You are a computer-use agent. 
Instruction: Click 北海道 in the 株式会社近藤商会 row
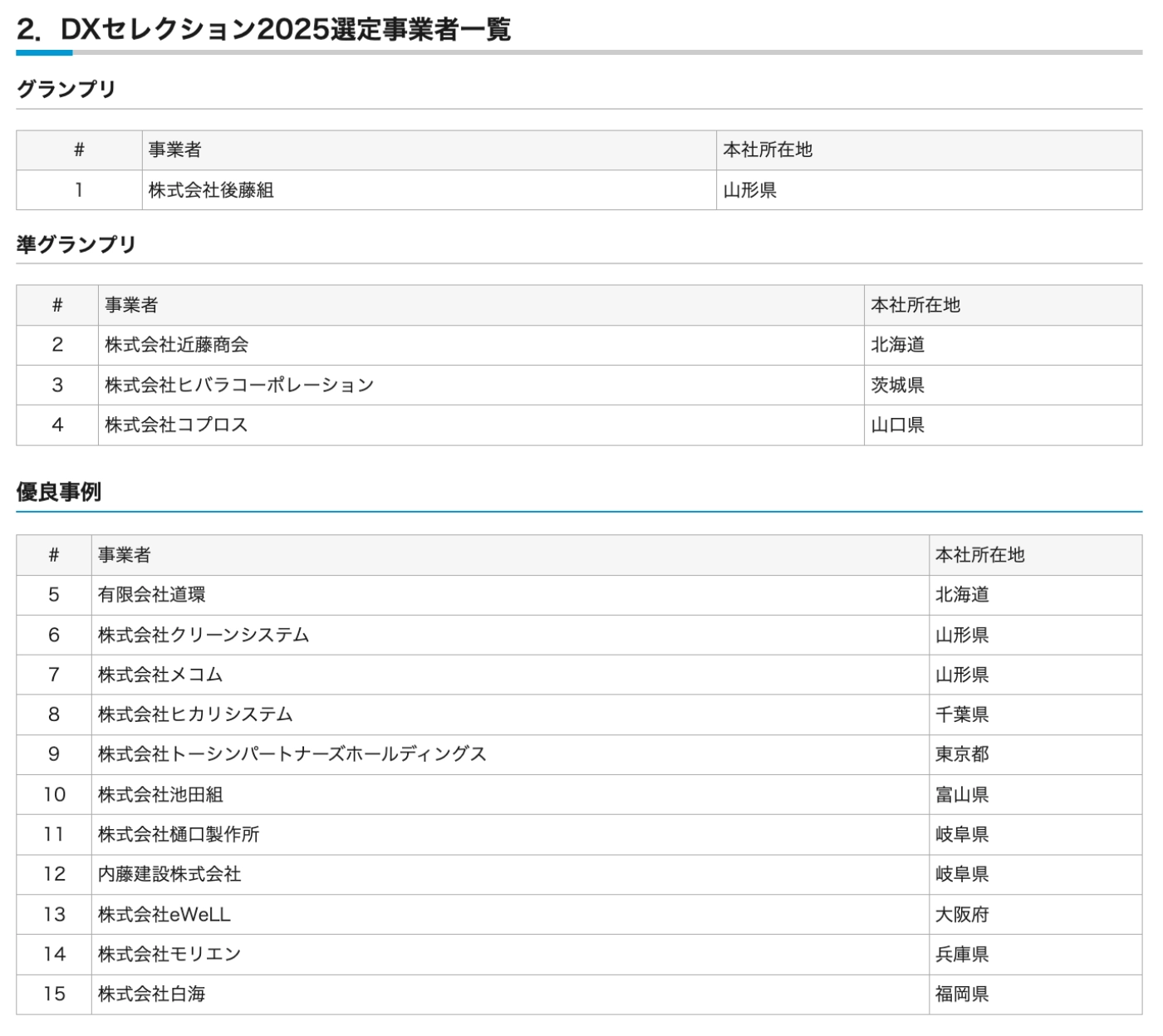click(1003, 345)
